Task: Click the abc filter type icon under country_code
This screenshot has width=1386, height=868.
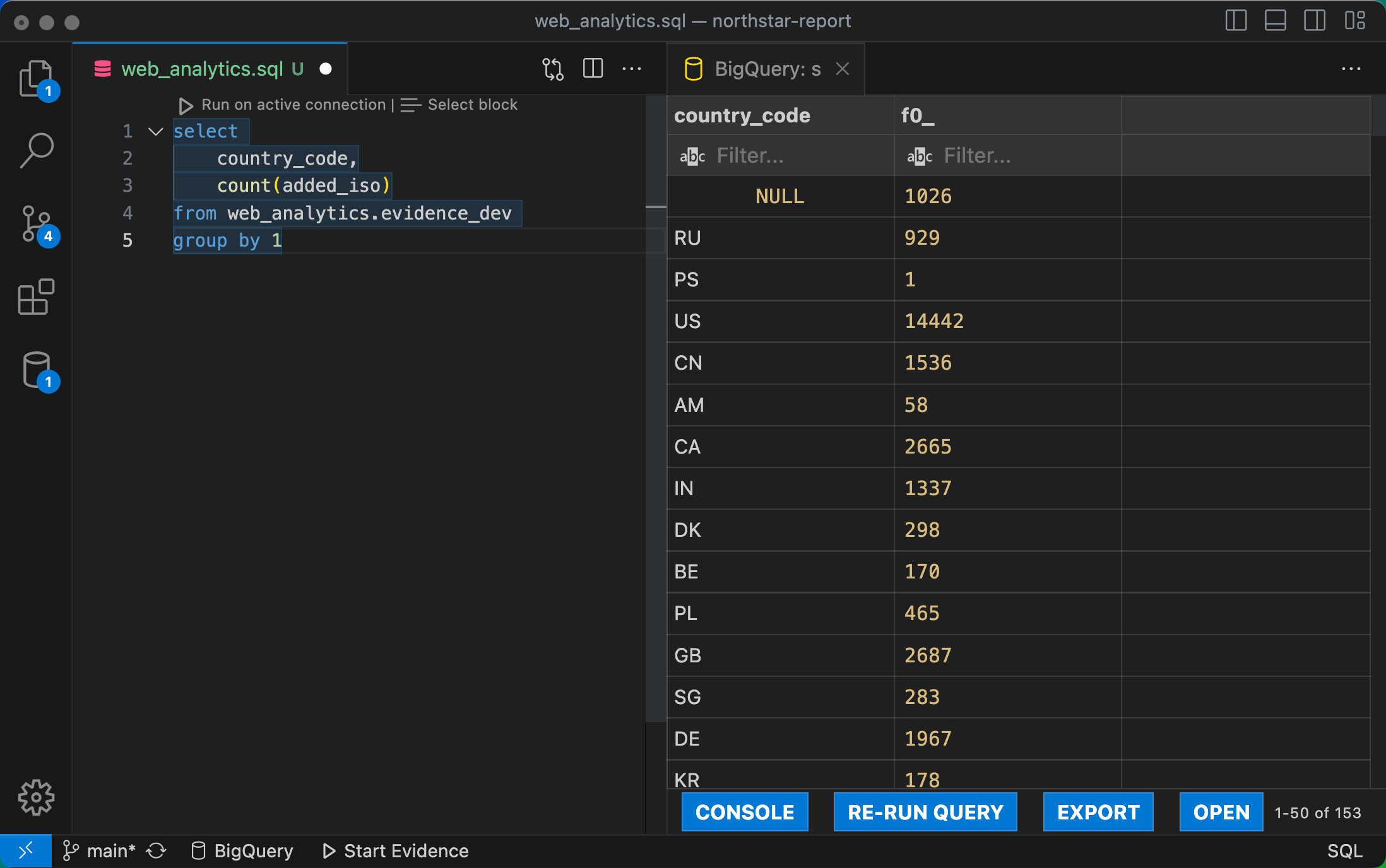Action: pos(692,156)
